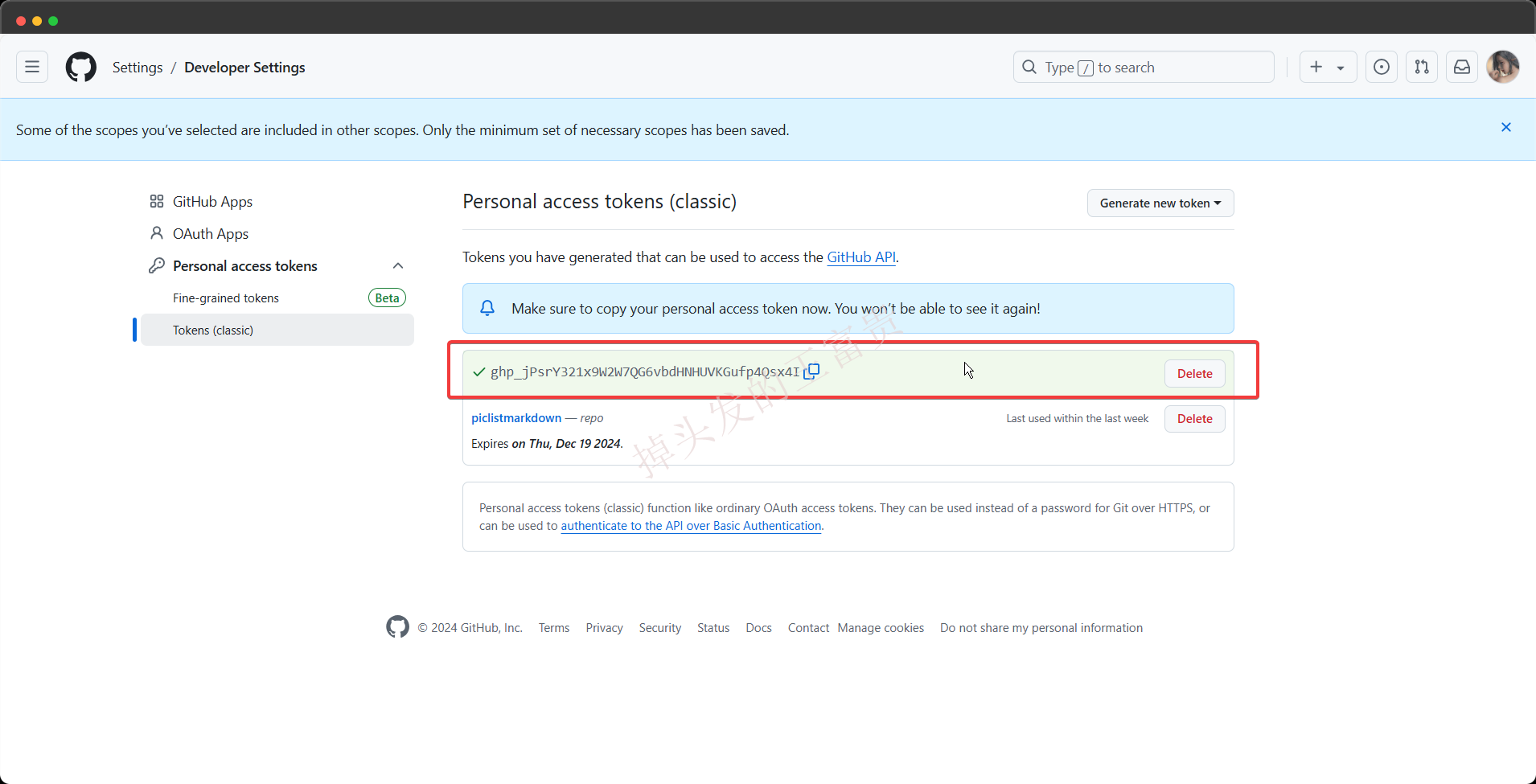The width and height of the screenshot is (1536, 784).
Task: Click the GitHub Apps grid icon
Action: pos(157,201)
